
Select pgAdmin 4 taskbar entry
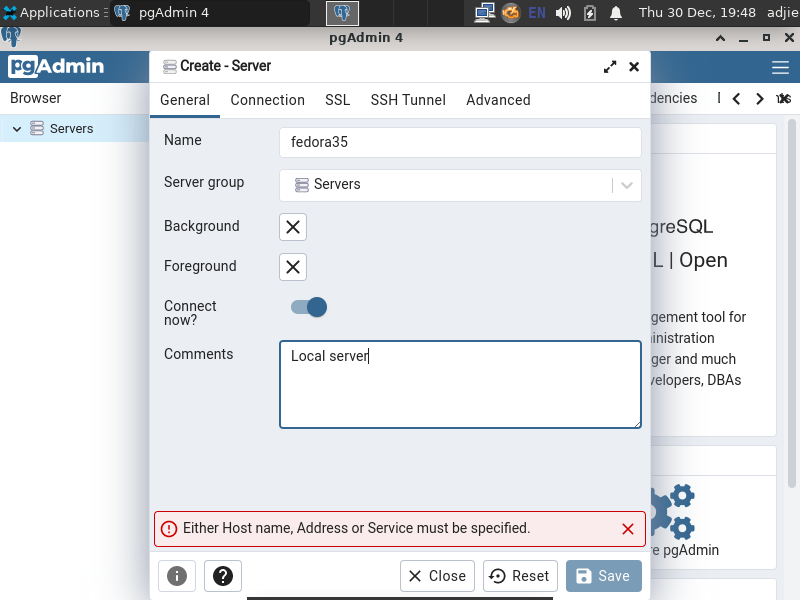point(210,13)
